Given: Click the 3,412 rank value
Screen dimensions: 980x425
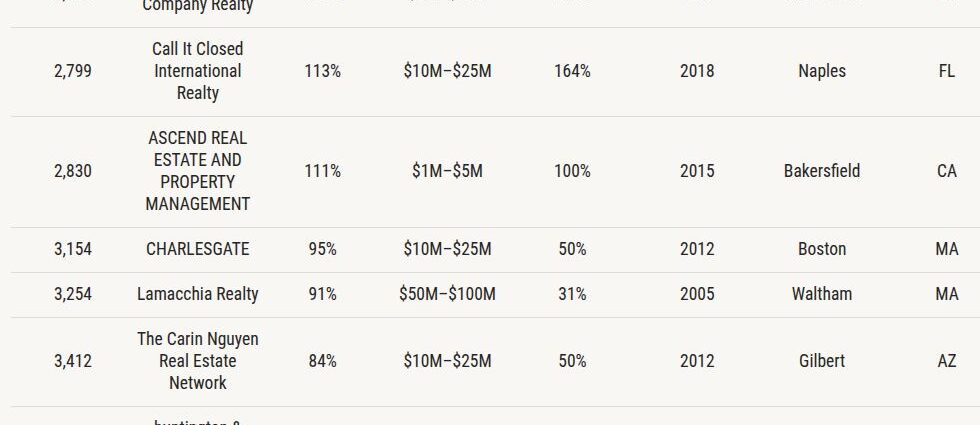Looking at the screenshot, I should [73, 361].
